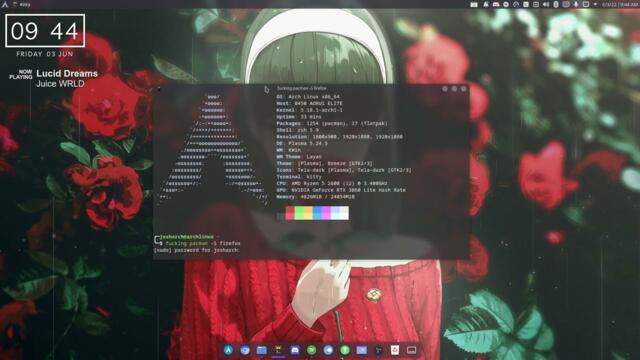
Task: Click the WM: KWin line
Action: pyautogui.click(x=289, y=150)
